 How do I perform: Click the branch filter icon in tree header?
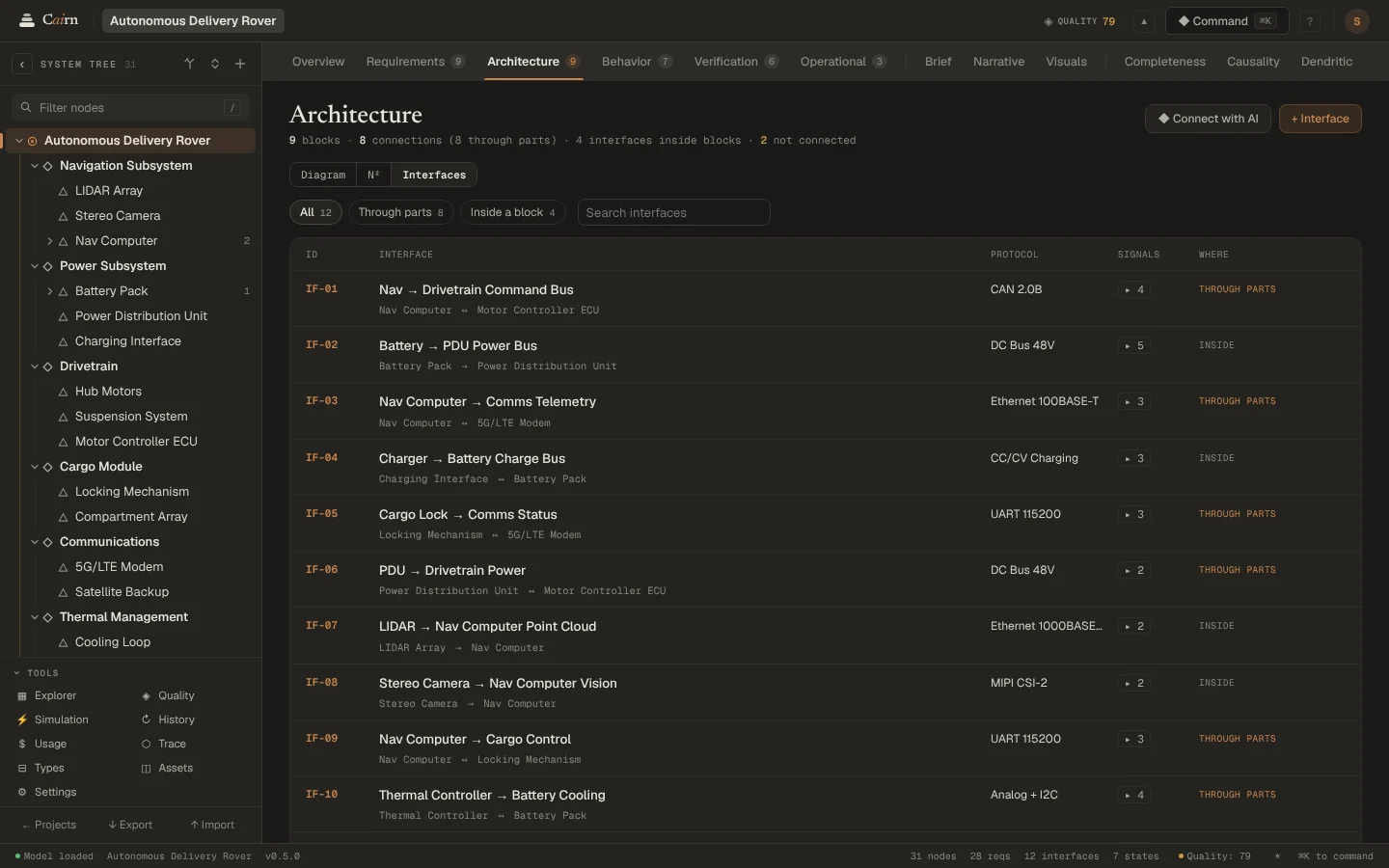coord(190,64)
